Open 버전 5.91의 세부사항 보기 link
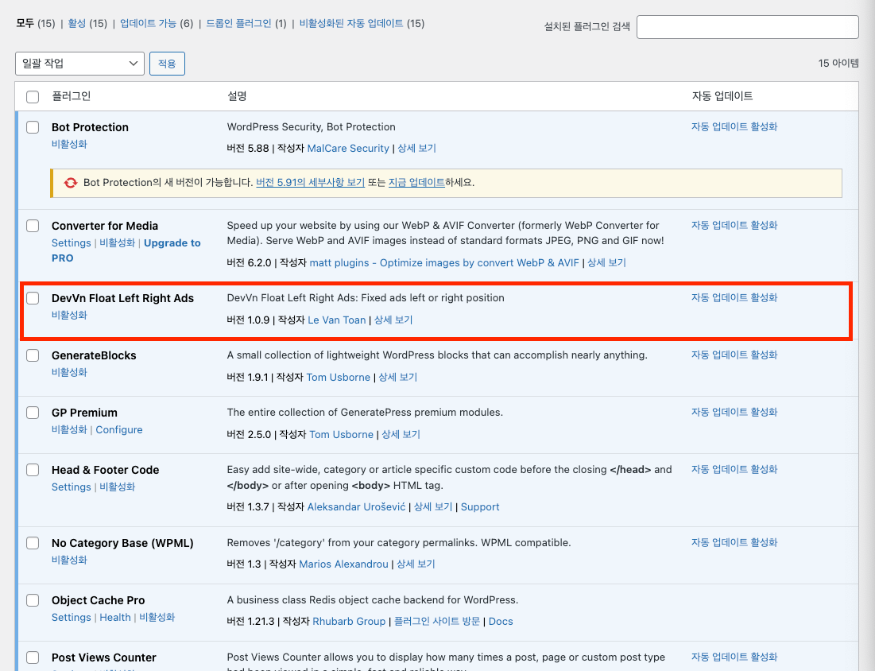 tap(310, 183)
